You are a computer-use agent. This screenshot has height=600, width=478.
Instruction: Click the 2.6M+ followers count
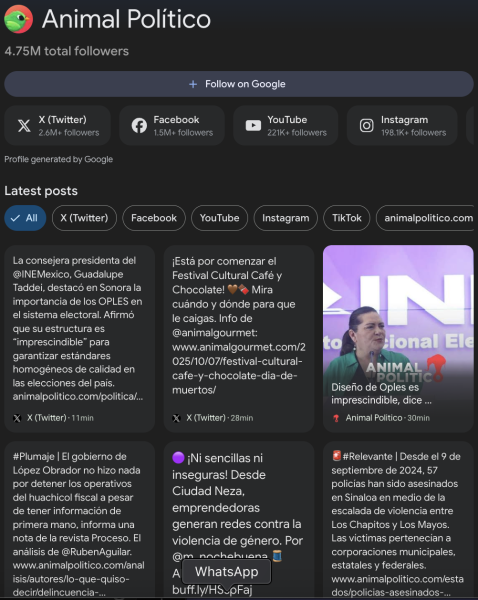point(69,133)
